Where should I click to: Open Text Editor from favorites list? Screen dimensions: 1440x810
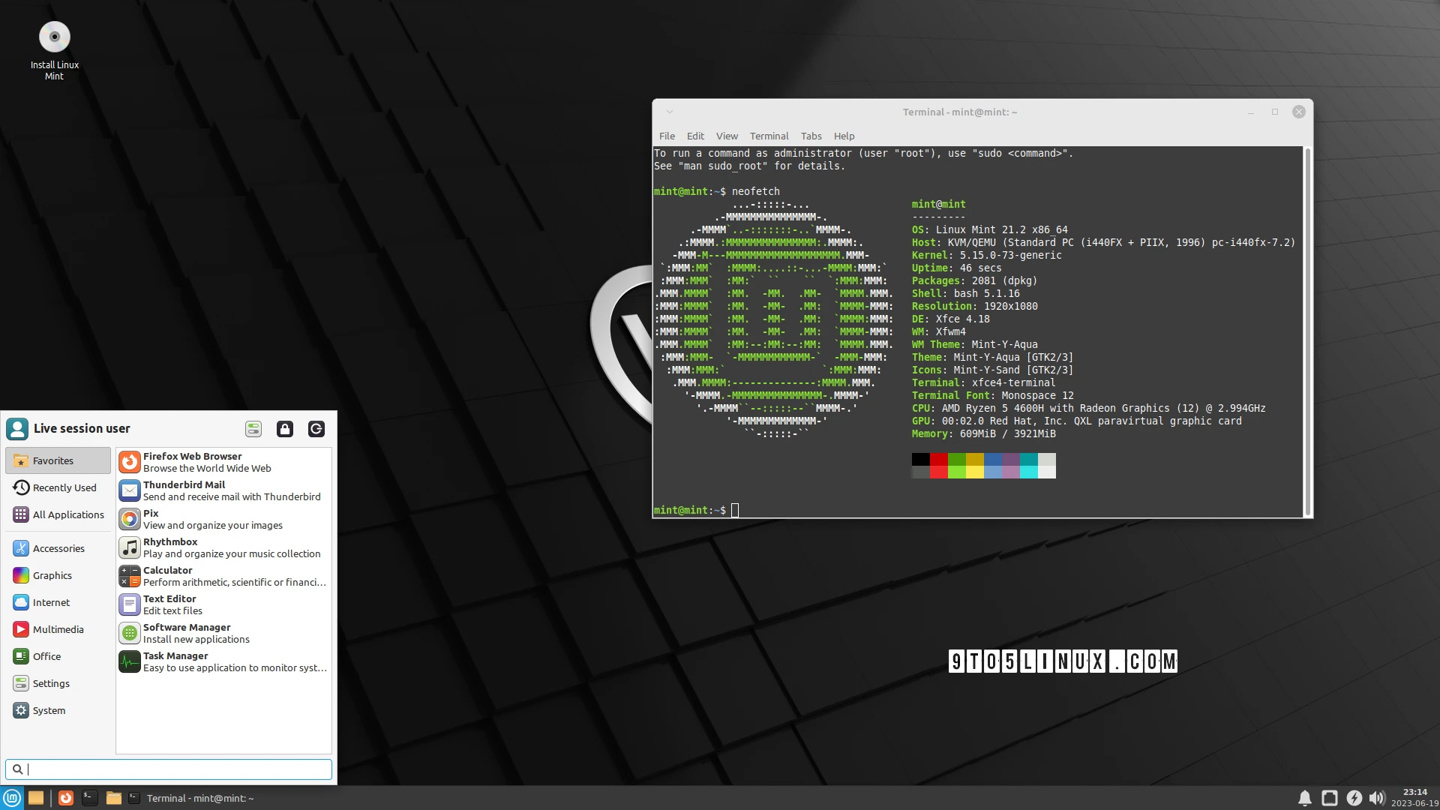pos(223,605)
